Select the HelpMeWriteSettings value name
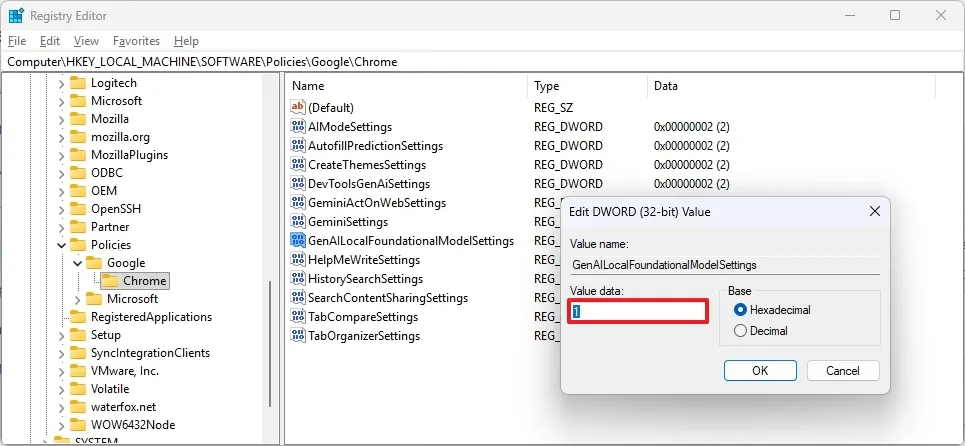Screen dimensions: 965x446 [x=364, y=260]
